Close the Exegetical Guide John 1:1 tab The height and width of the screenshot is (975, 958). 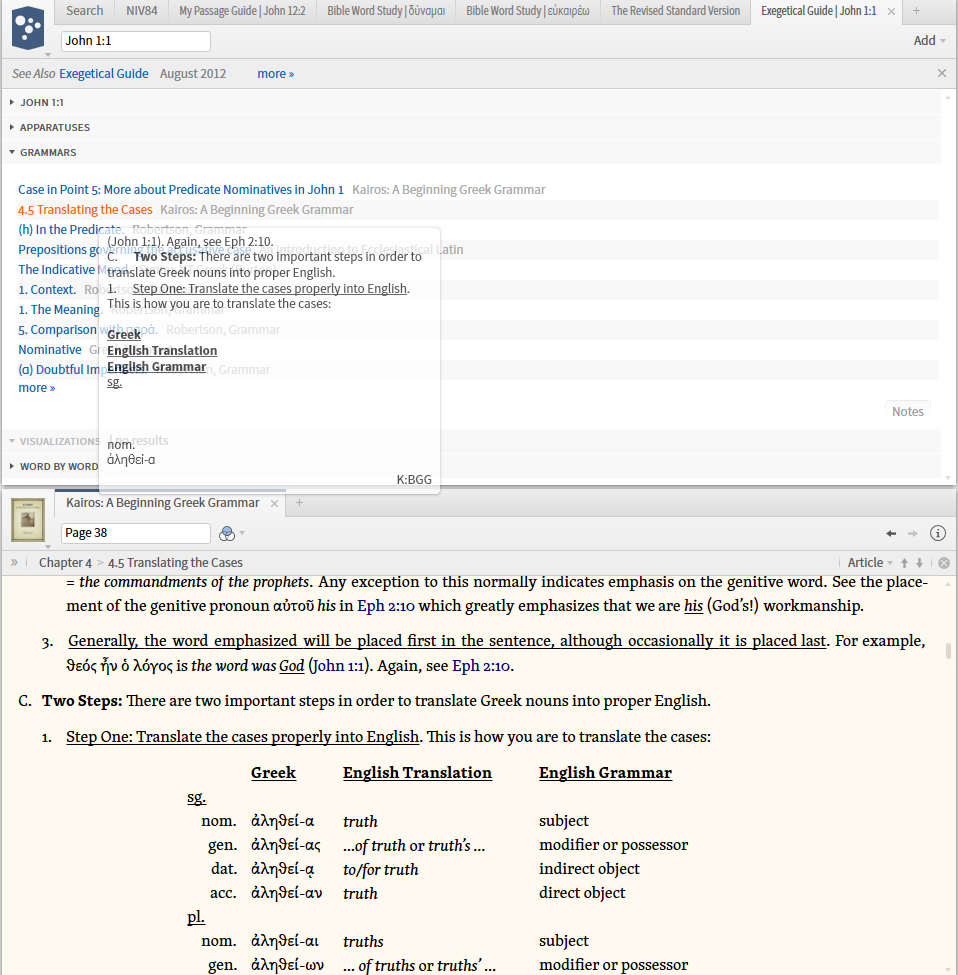pyautogui.click(x=891, y=11)
